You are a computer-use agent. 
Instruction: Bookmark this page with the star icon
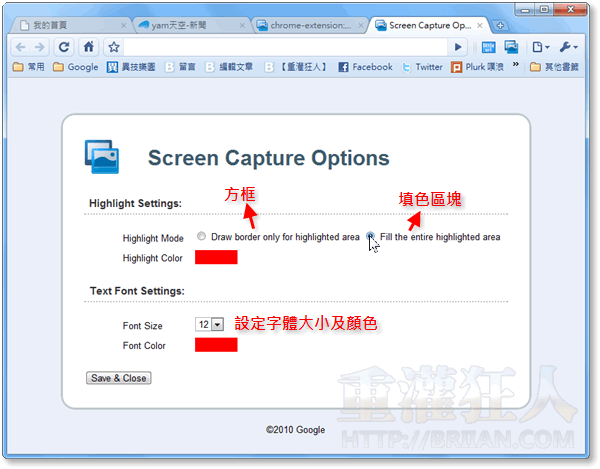pos(115,47)
